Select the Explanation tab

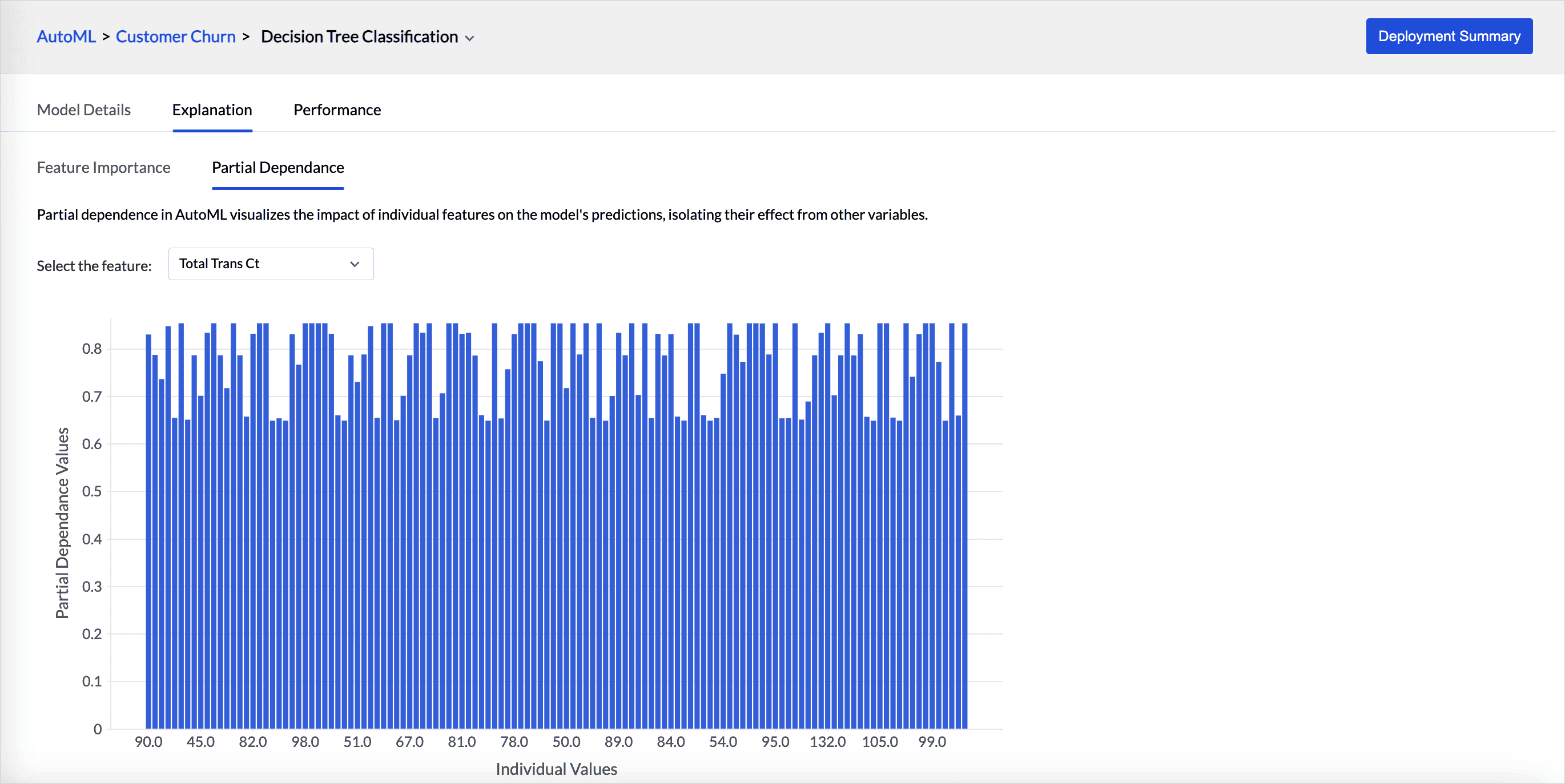pyautogui.click(x=212, y=110)
